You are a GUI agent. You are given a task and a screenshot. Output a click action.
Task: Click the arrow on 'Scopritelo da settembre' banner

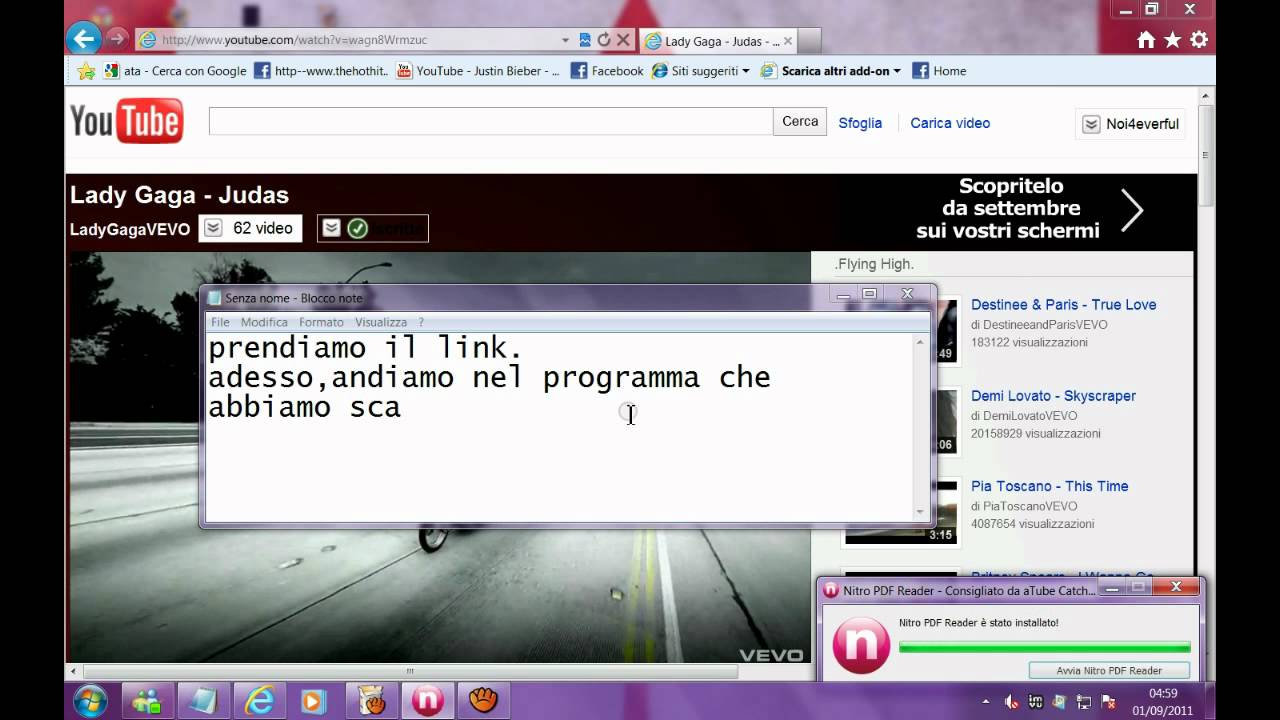coord(1132,210)
